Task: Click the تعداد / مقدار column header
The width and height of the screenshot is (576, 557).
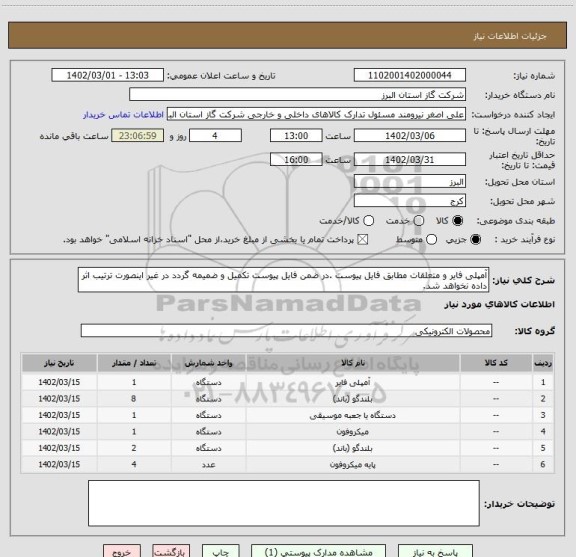Action: click(x=134, y=363)
